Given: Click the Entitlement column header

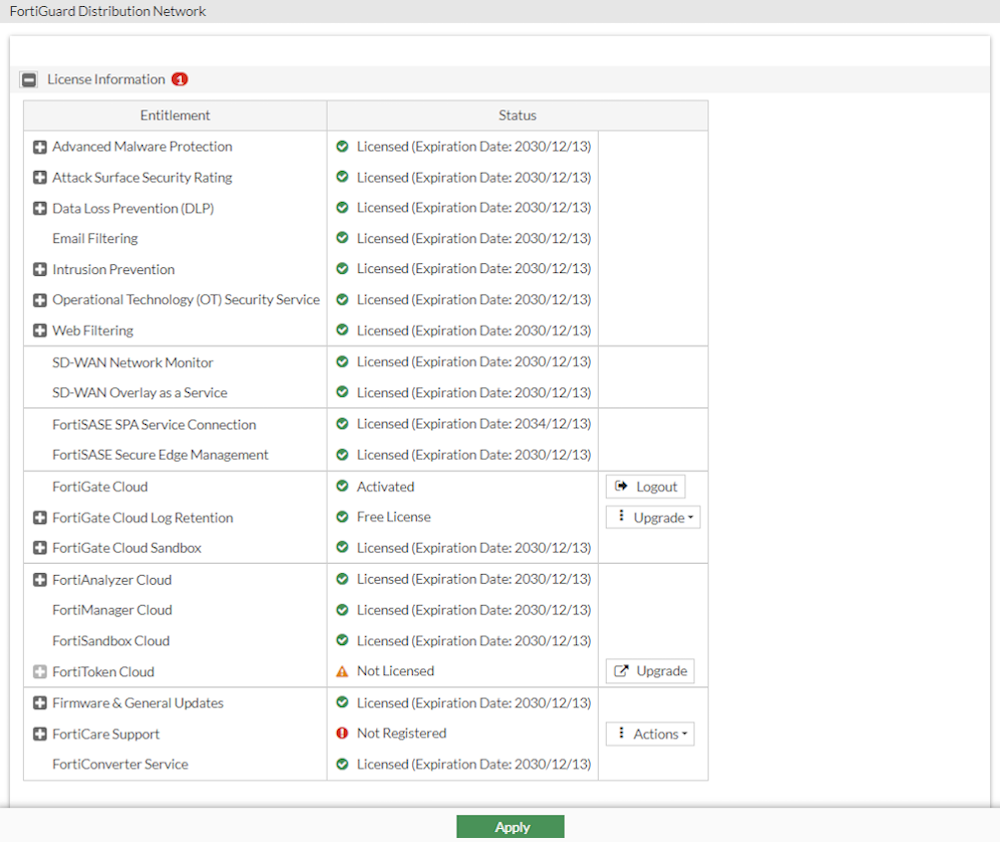Looking at the screenshot, I should coord(175,115).
